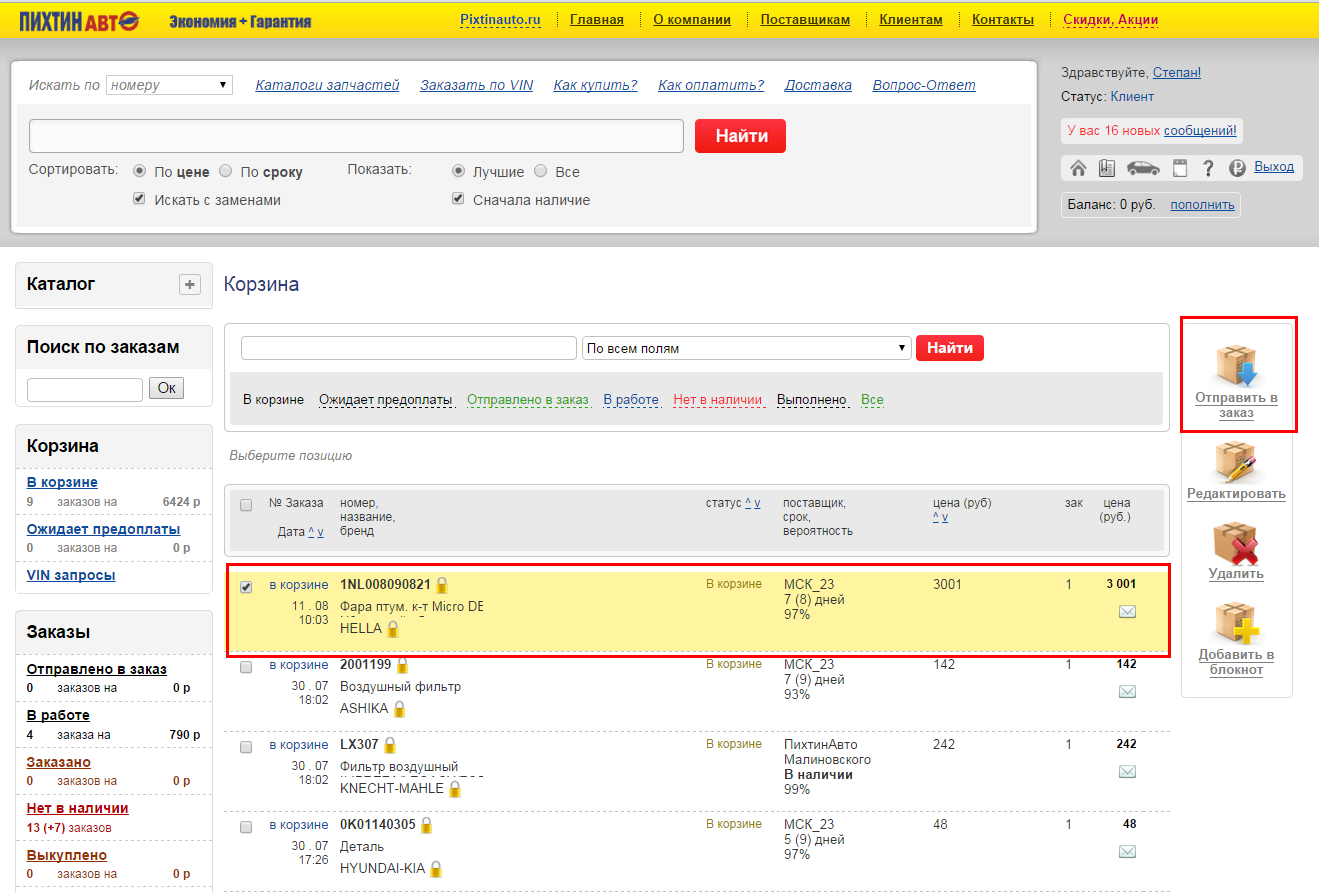Click the 'Отправить в заказ' box icon
The height and width of the screenshot is (893, 1319).
tap(1236, 366)
